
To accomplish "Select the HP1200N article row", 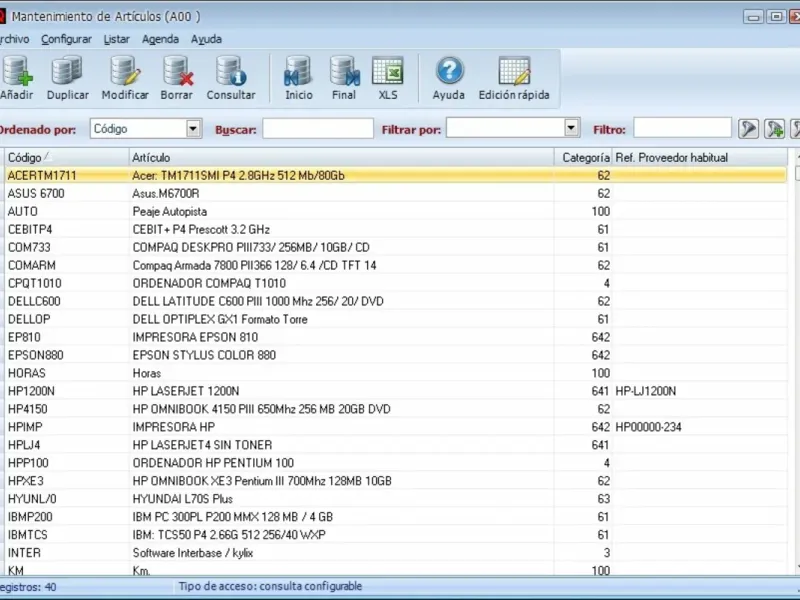I will pyautogui.click(x=280, y=391).
